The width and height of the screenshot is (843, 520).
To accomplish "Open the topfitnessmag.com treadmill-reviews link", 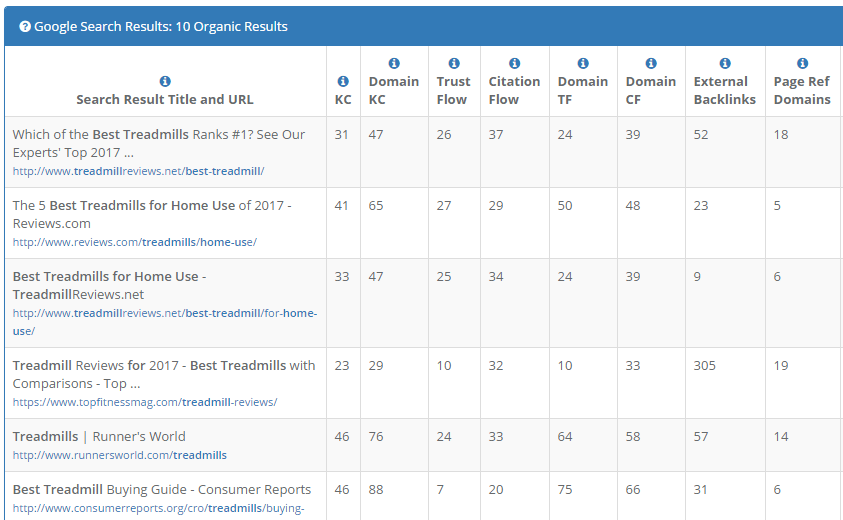I will pyautogui.click(x=145, y=402).
